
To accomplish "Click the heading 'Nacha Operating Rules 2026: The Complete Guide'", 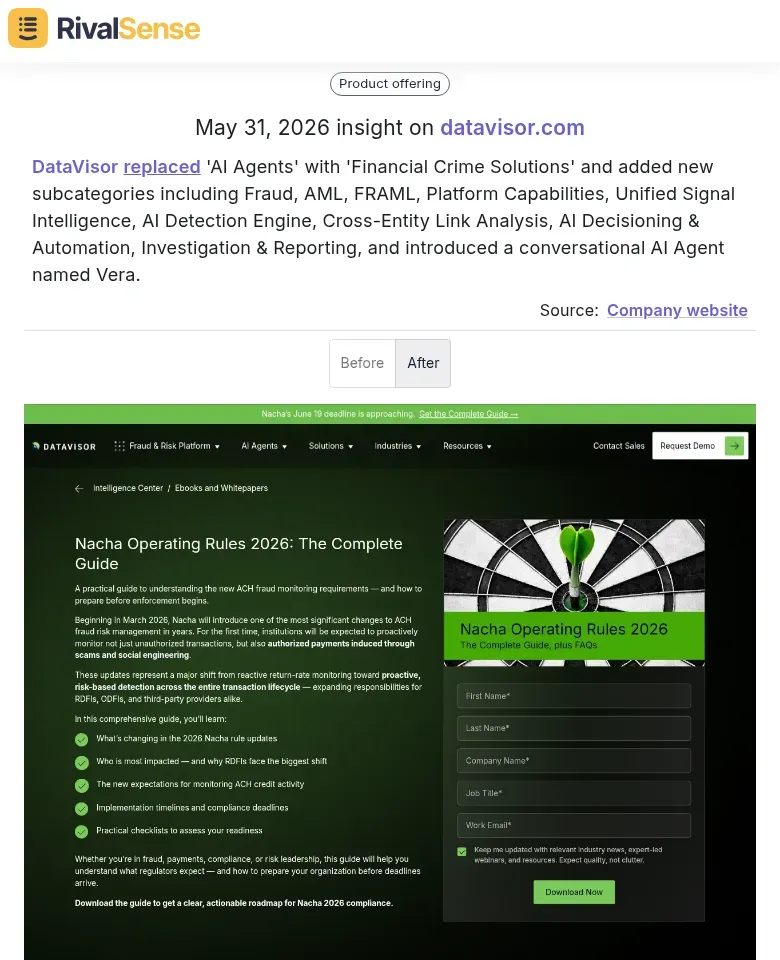I will [239, 553].
